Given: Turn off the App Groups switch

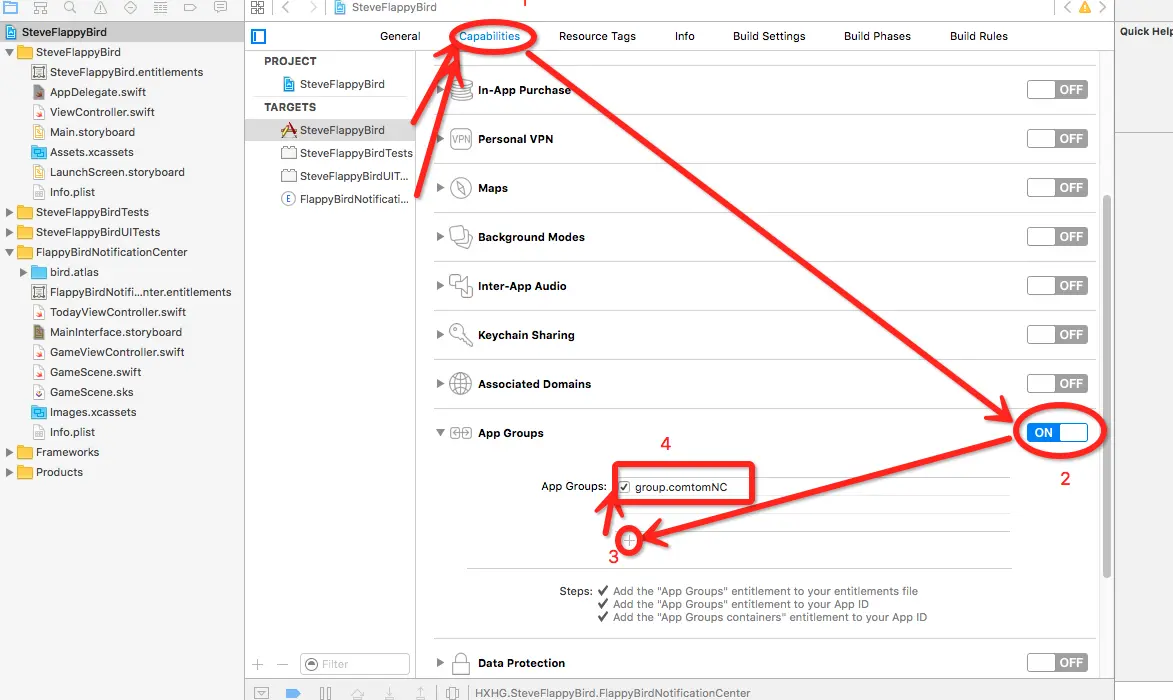Looking at the screenshot, I should tap(1057, 432).
